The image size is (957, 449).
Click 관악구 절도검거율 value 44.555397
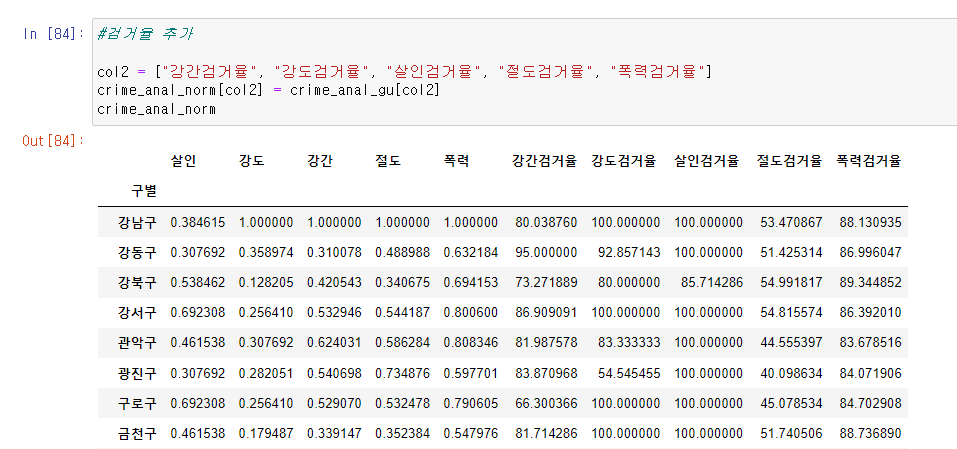tap(792, 343)
